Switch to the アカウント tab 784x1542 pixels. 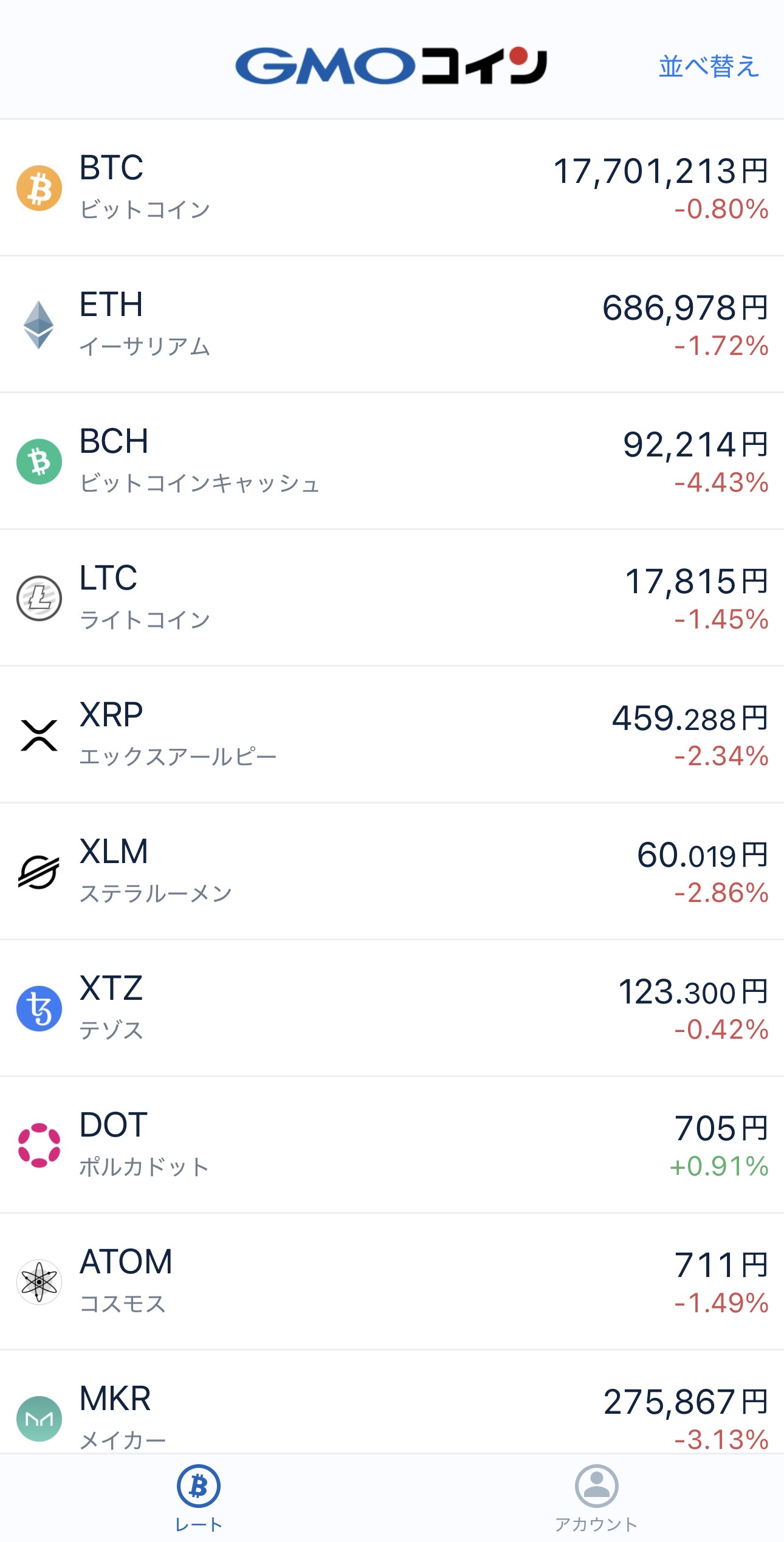[596, 1498]
